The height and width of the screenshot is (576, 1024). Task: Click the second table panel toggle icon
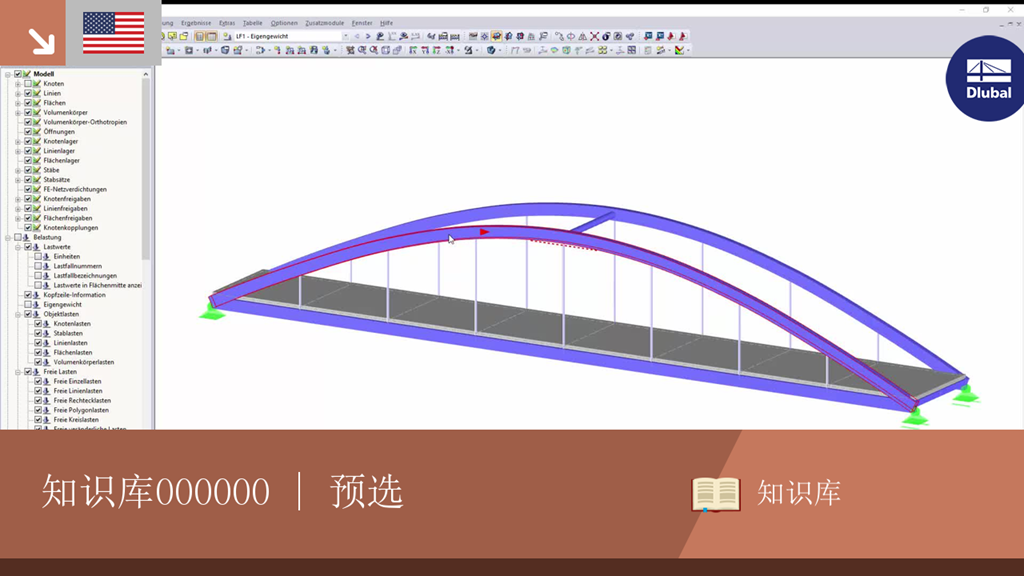(x=212, y=37)
